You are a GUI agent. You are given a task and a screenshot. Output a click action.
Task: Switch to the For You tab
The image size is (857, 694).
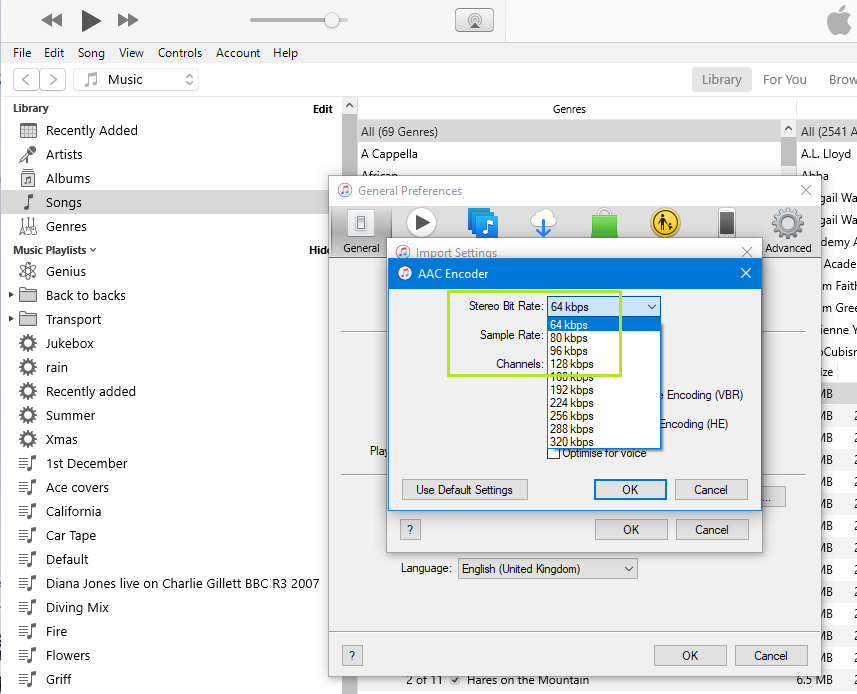(x=784, y=80)
